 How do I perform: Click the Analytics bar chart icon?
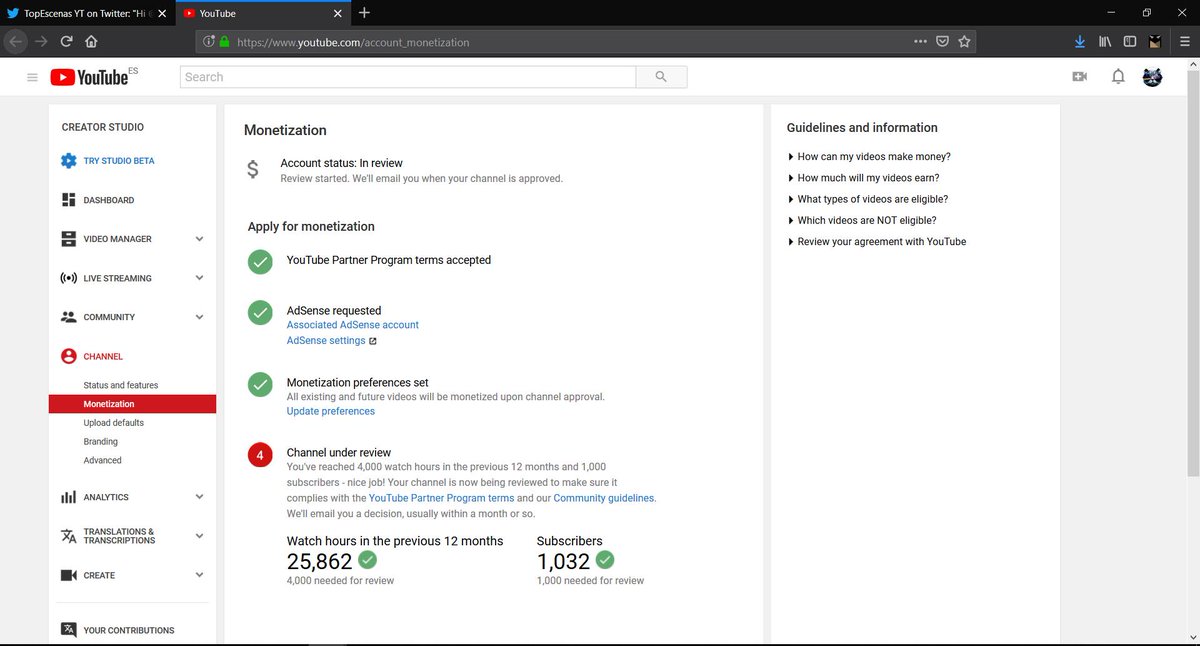click(68, 497)
